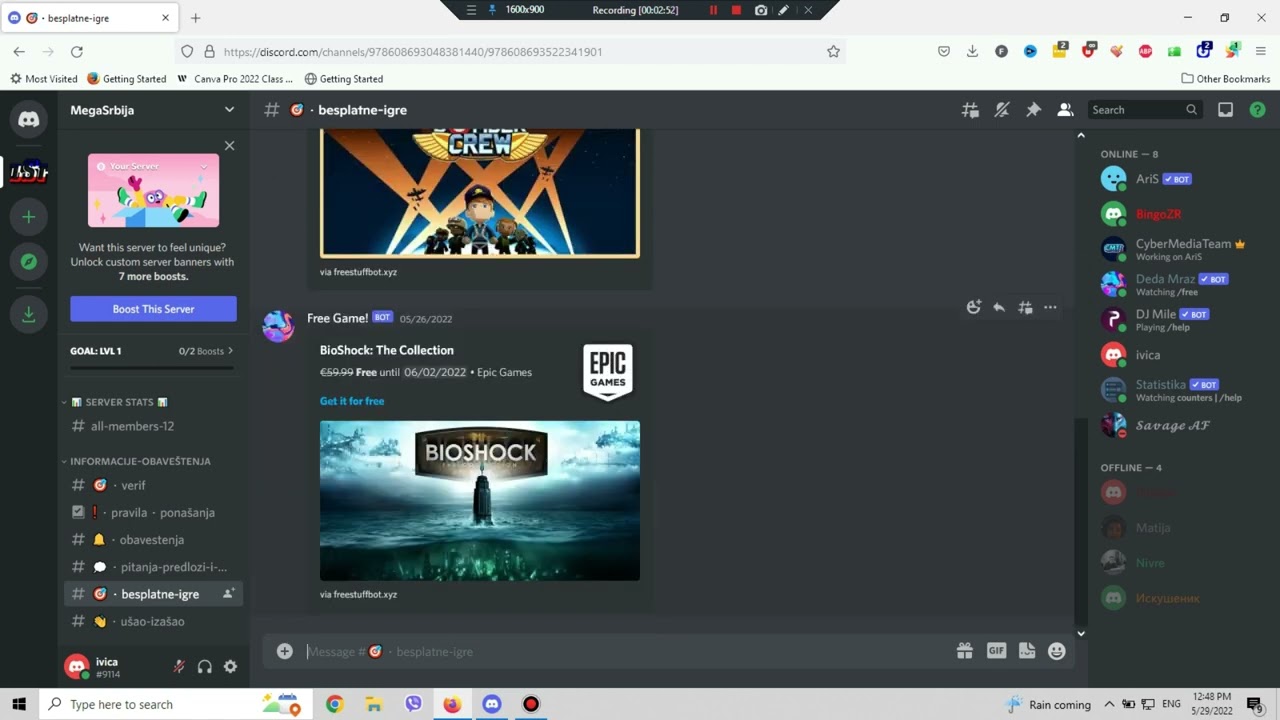Open Windows Start menu
This screenshot has width=1280, height=720.
[18, 704]
